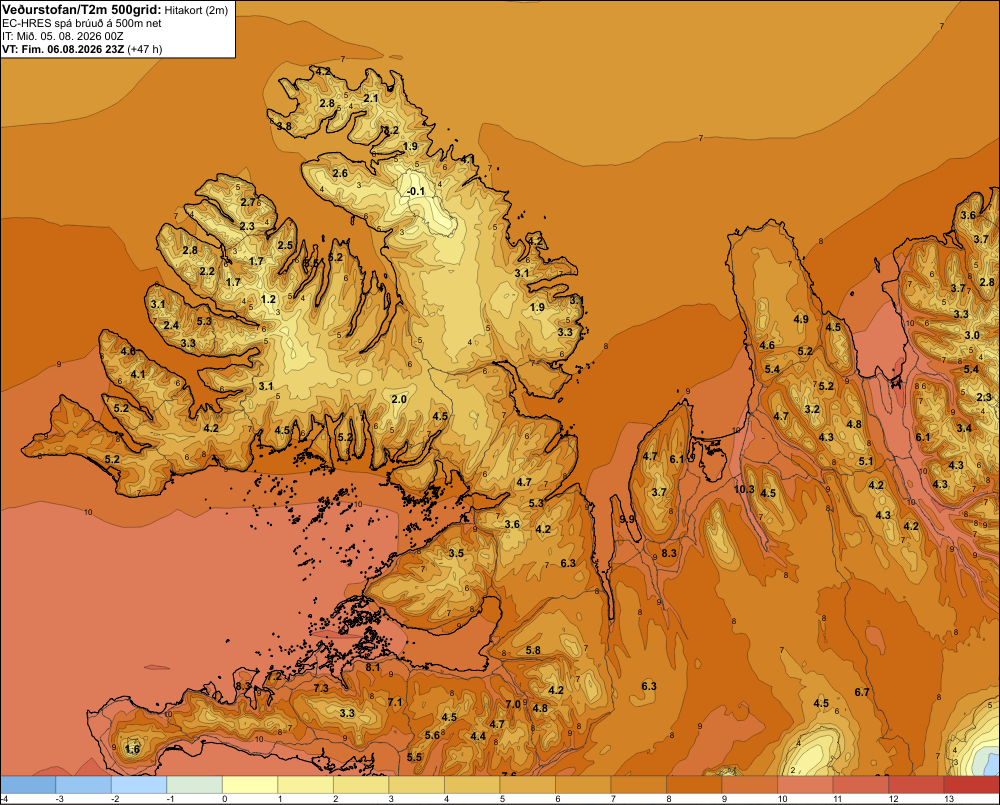Click the 'Hitakort (2m)' label in the header
This screenshot has width=1000, height=805.
(196, 10)
